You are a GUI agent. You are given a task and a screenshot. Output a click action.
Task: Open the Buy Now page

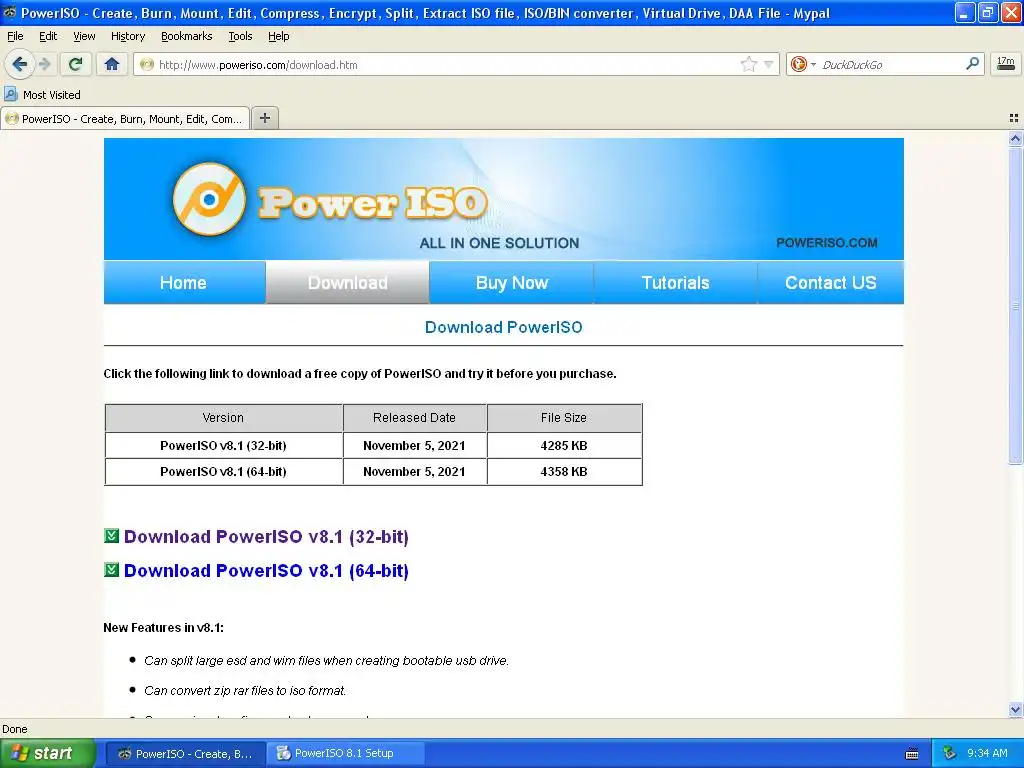coord(511,283)
